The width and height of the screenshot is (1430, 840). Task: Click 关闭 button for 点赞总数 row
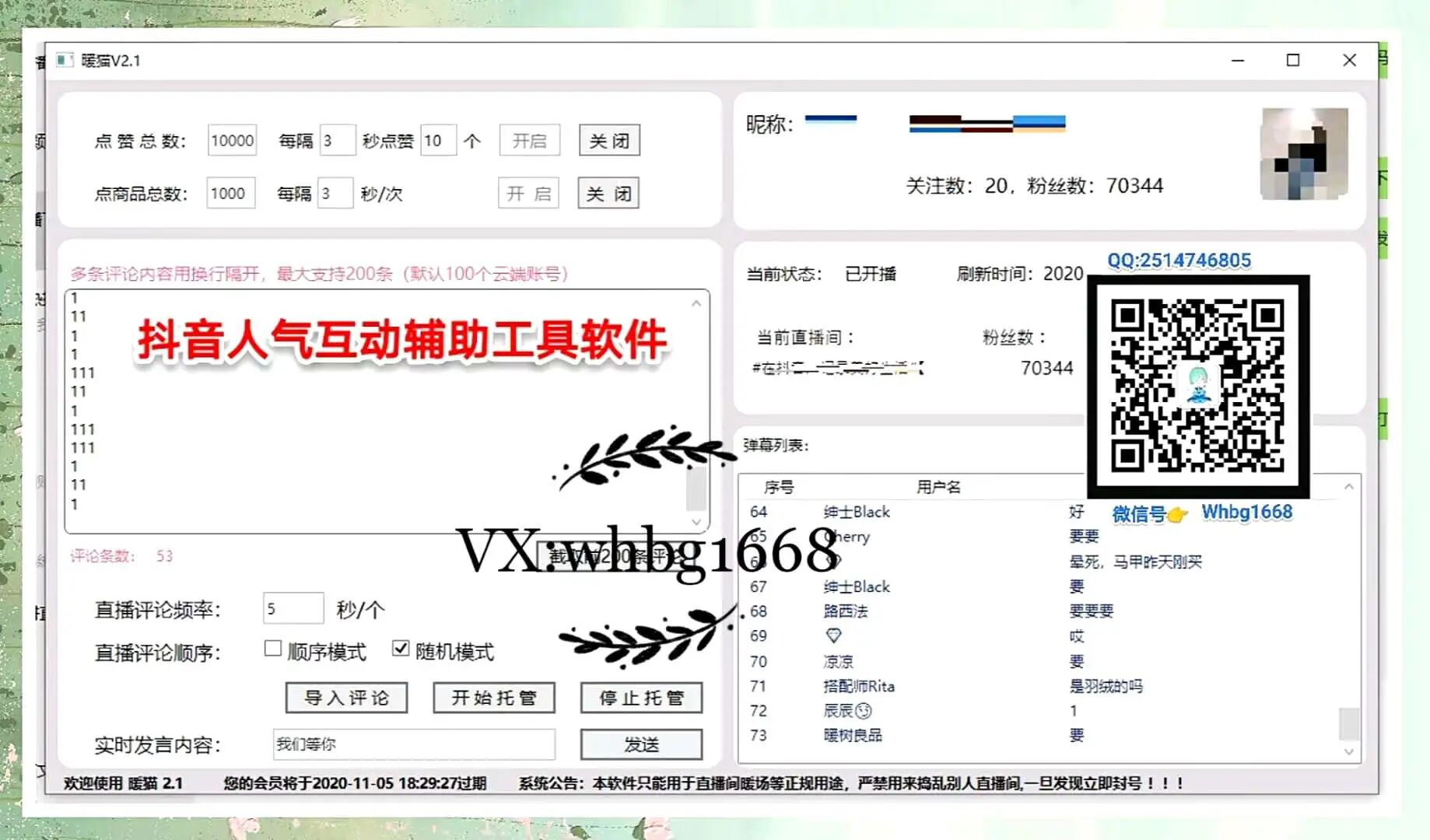609,141
